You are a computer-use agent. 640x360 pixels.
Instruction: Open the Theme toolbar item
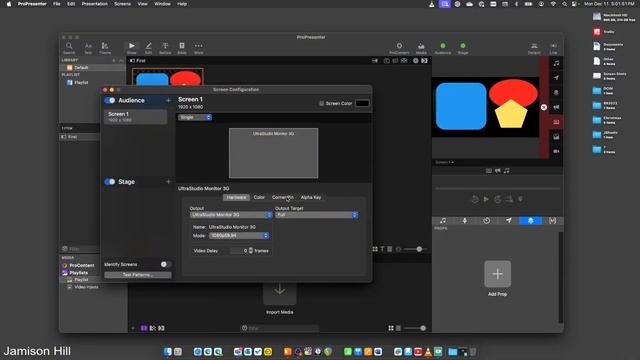(105, 46)
